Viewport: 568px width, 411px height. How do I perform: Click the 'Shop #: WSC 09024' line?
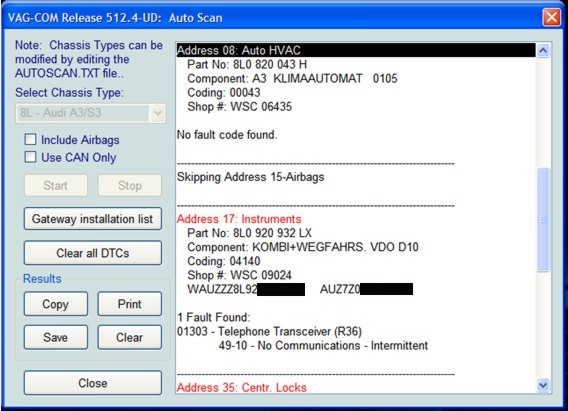coord(239,275)
